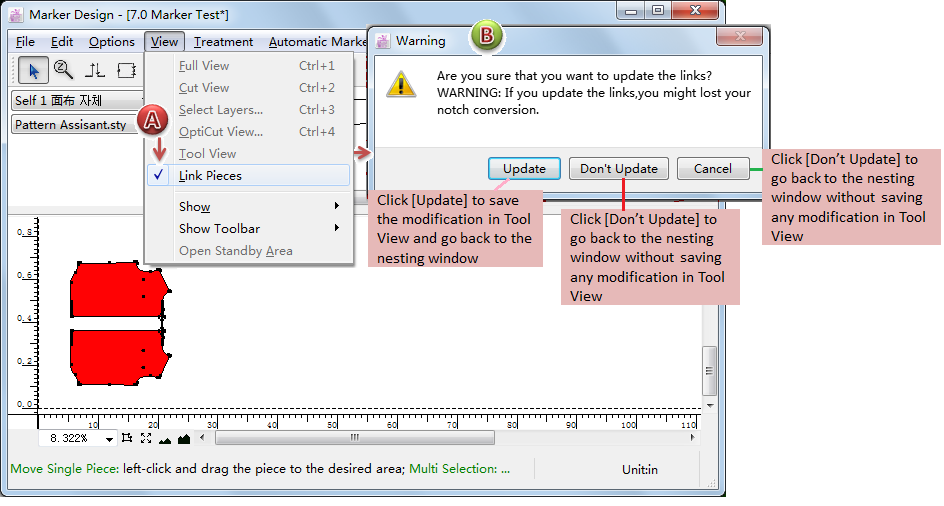Viewport: 944px width, 506px height.
Task: Click the horizontal scrollbar thumb
Action: click(354, 438)
